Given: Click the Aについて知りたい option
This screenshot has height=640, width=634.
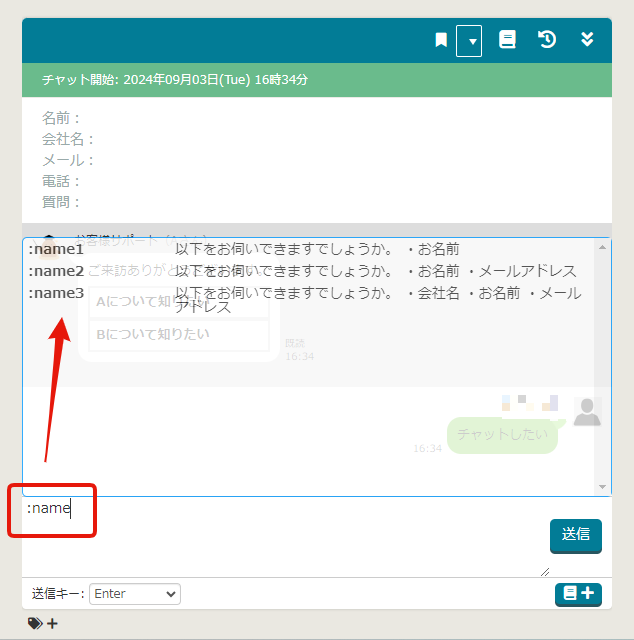Looking at the screenshot, I should click(x=179, y=302).
